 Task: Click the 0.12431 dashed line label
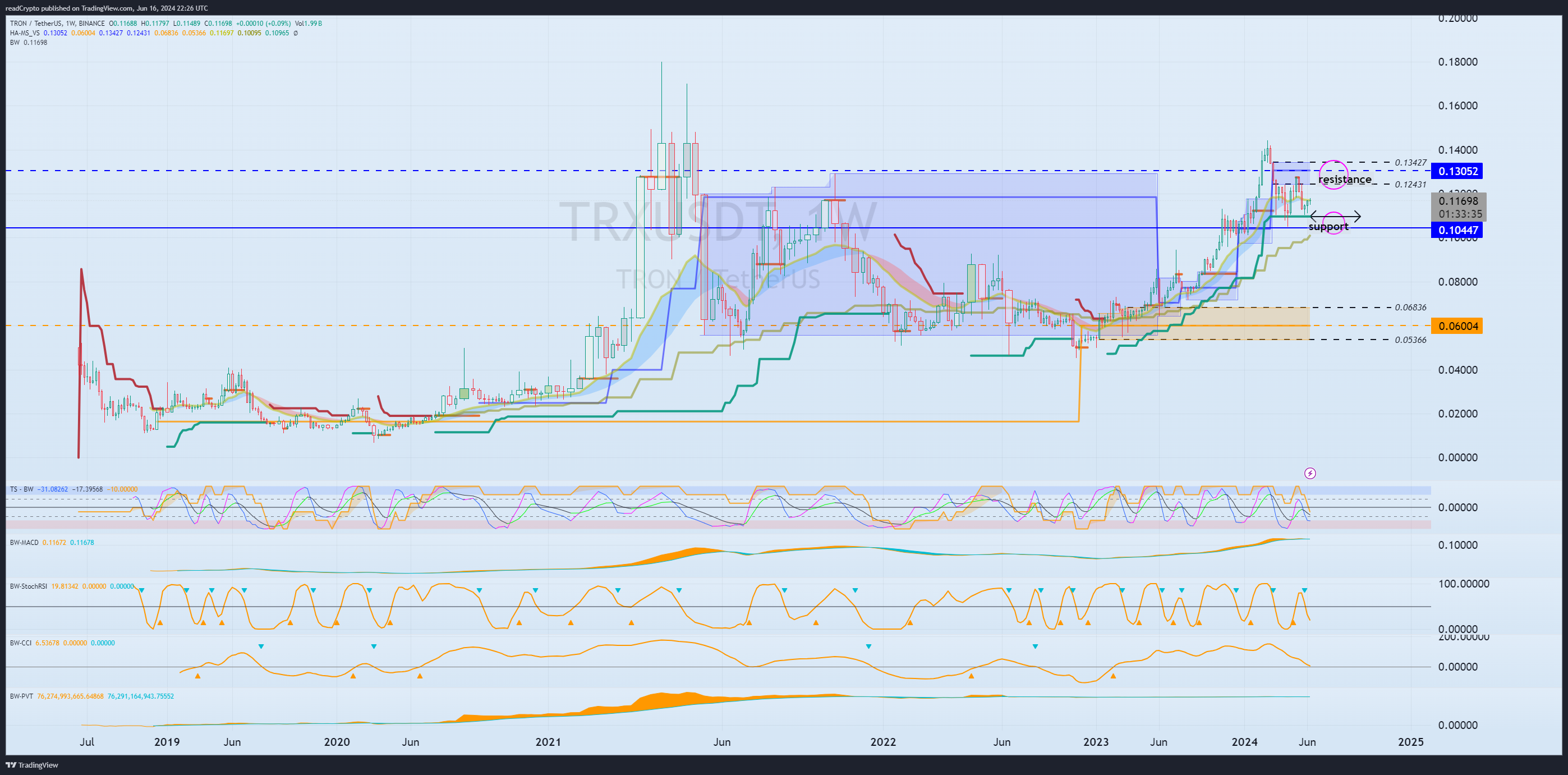point(1410,185)
